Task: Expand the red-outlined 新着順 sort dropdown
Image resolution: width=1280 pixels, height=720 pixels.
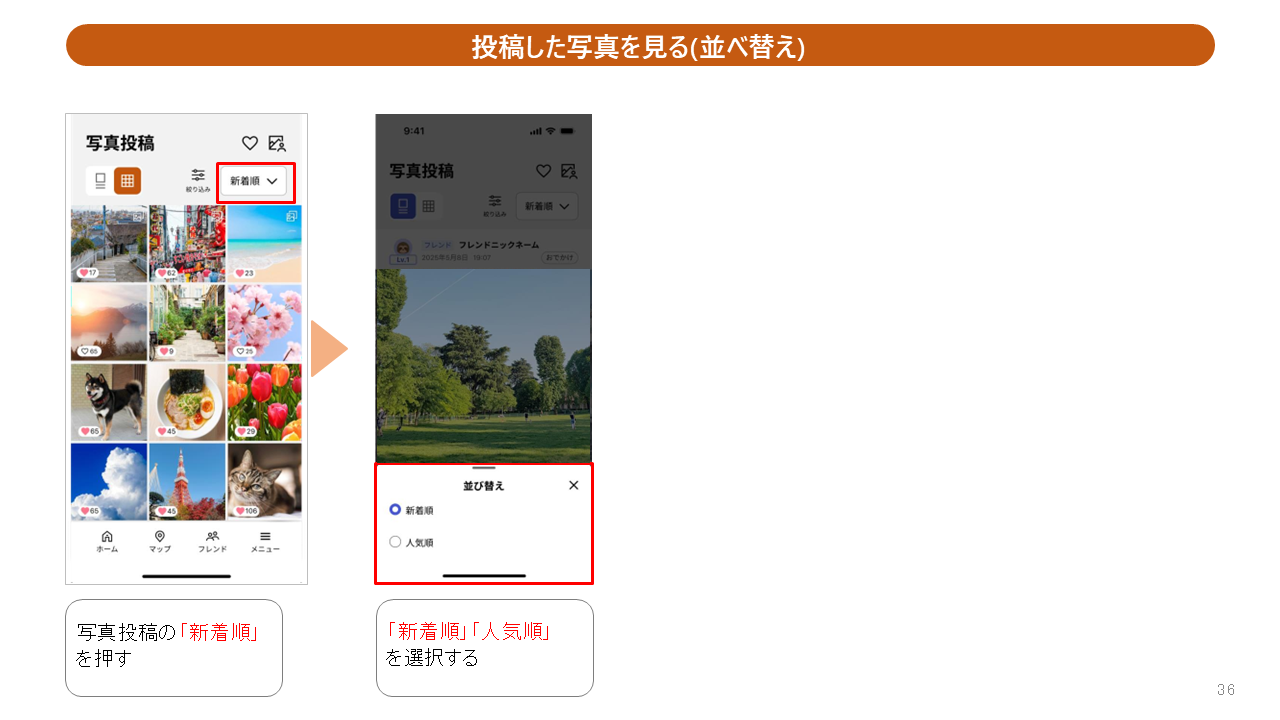Action: (256, 182)
